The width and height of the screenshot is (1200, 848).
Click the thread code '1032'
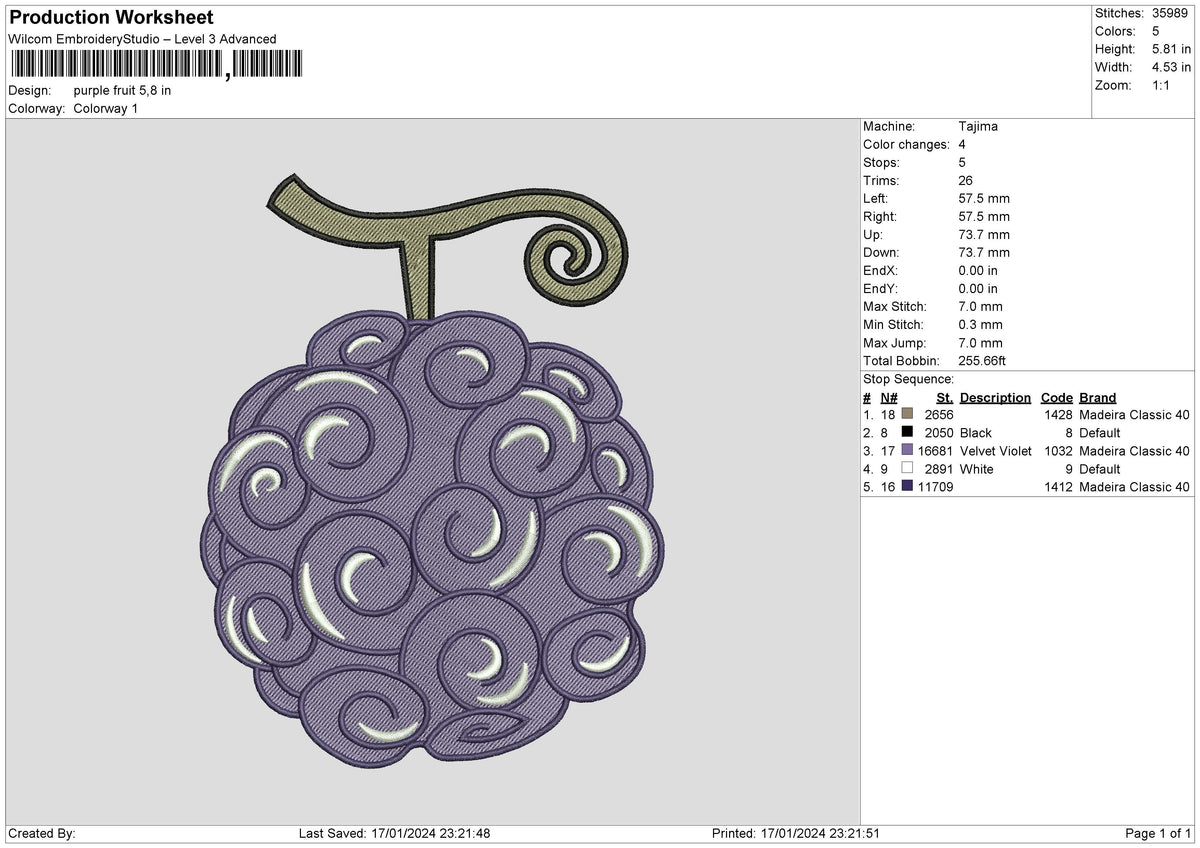1058,451
